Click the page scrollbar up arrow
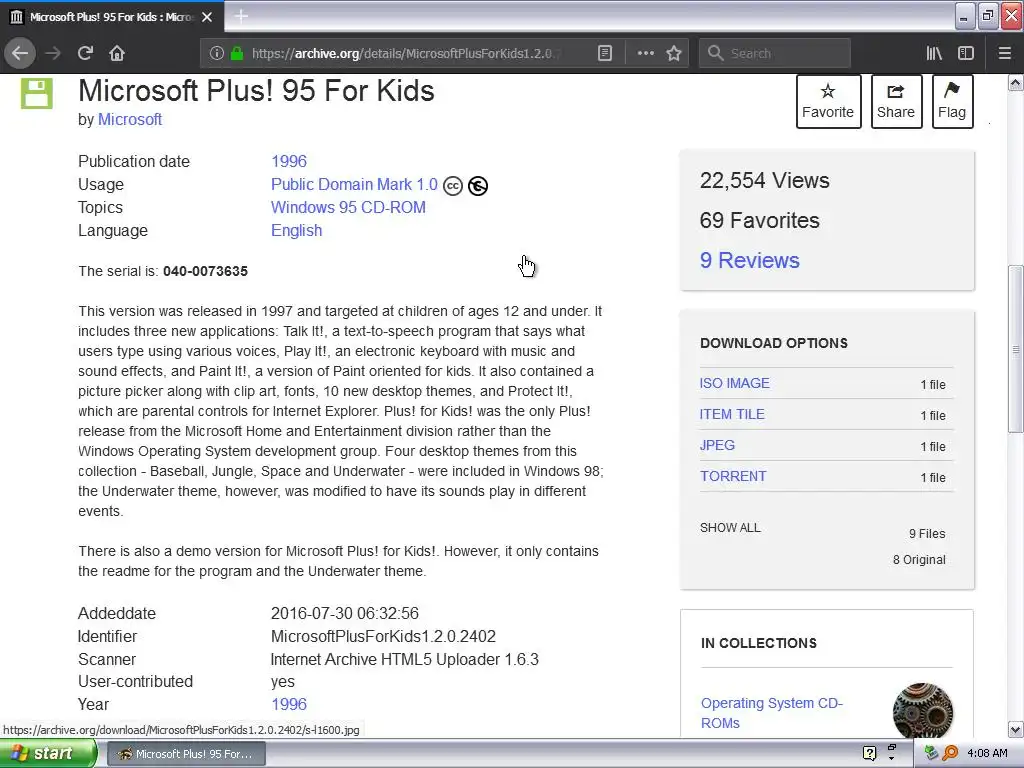The image size is (1024, 768). coord(1016,83)
